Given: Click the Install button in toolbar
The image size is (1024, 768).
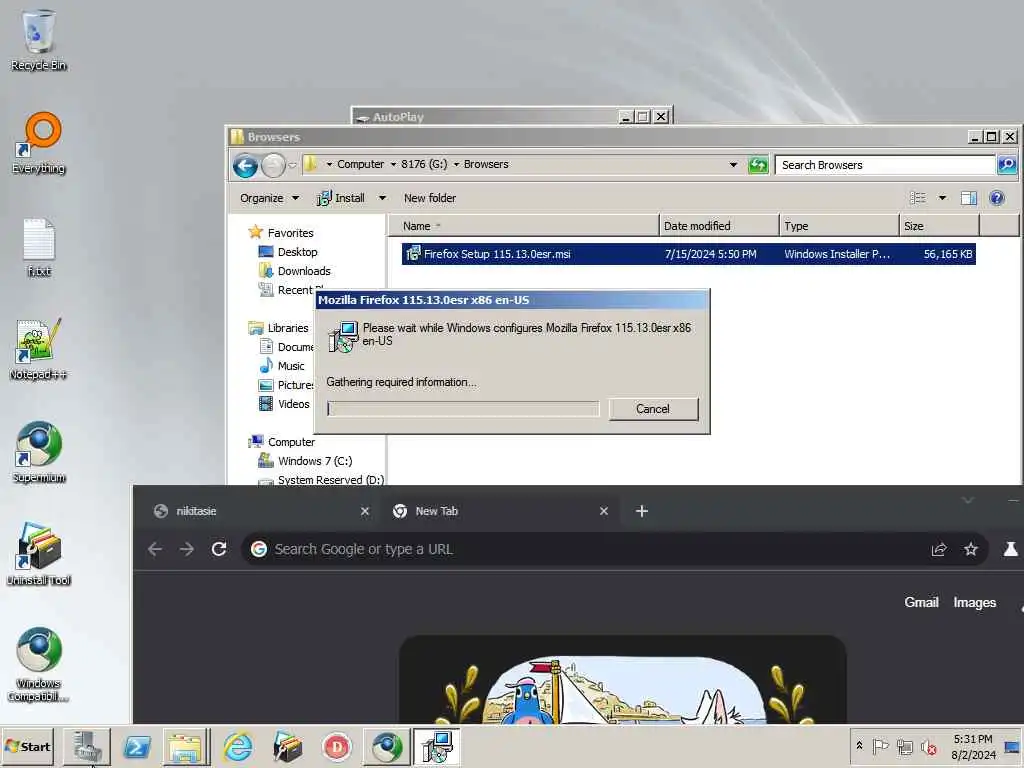Looking at the screenshot, I should click(x=342, y=198).
